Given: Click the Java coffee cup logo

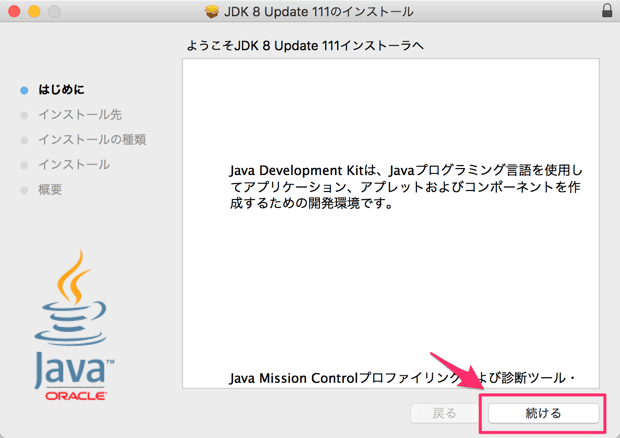Looking at the screenshot, I should click(70, 298).
